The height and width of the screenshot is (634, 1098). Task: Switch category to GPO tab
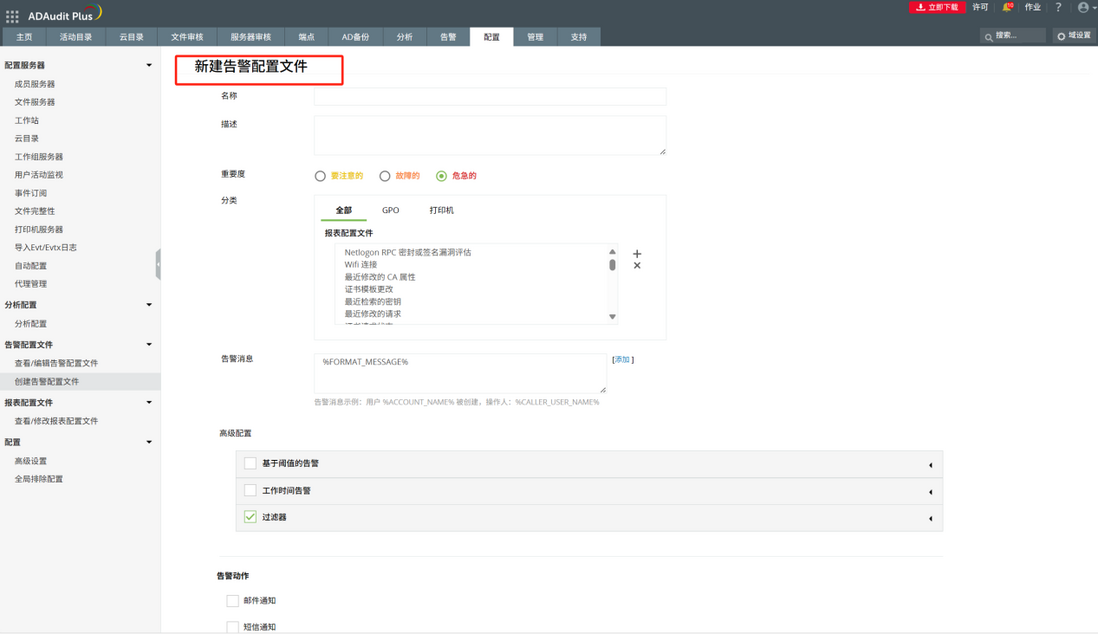pyautogui.click(x=391, y=210)
